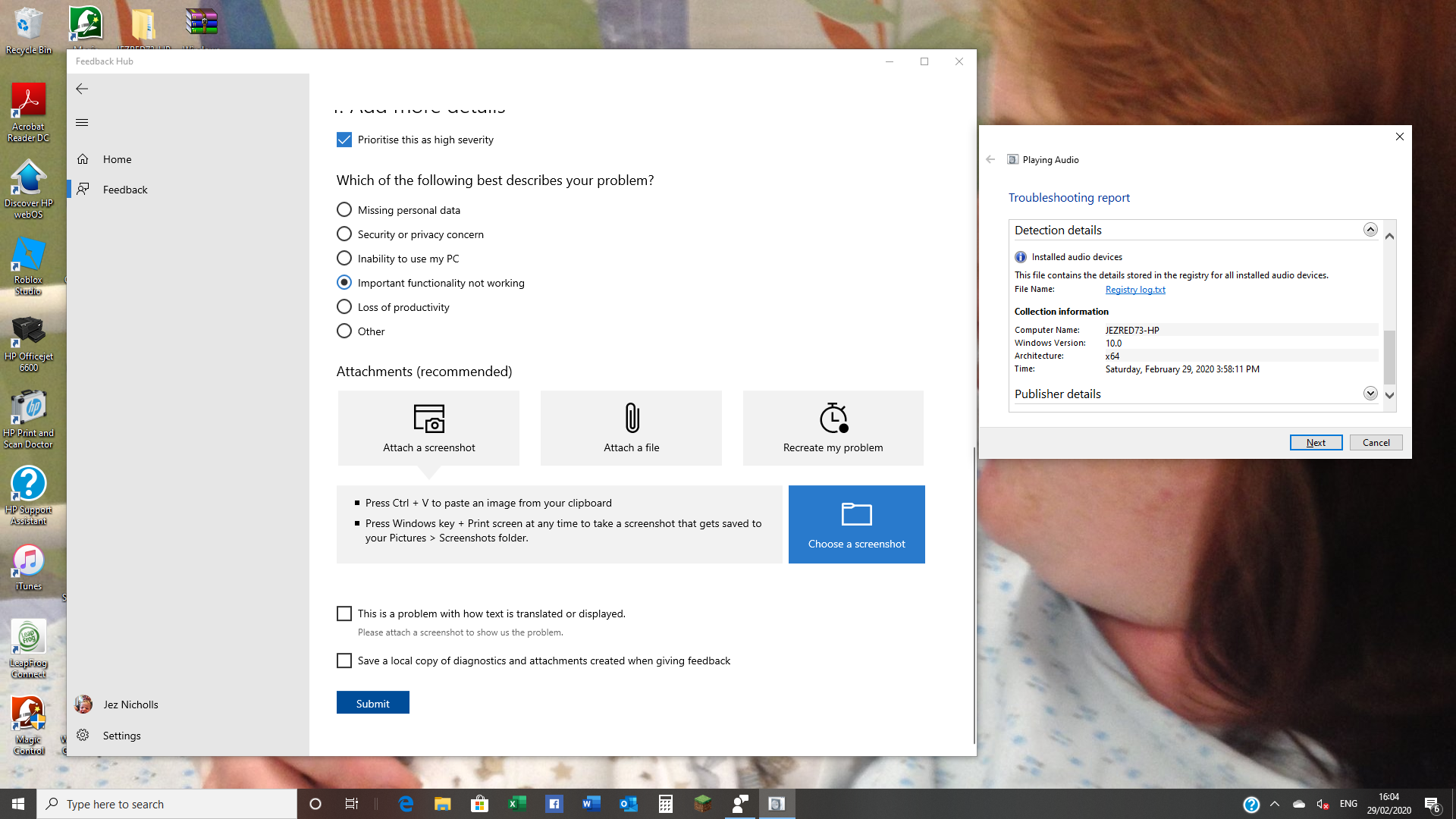This screenshot has width=1456, height=819.
Task: Click Choose a screenshot button
Action: [856, 524]
